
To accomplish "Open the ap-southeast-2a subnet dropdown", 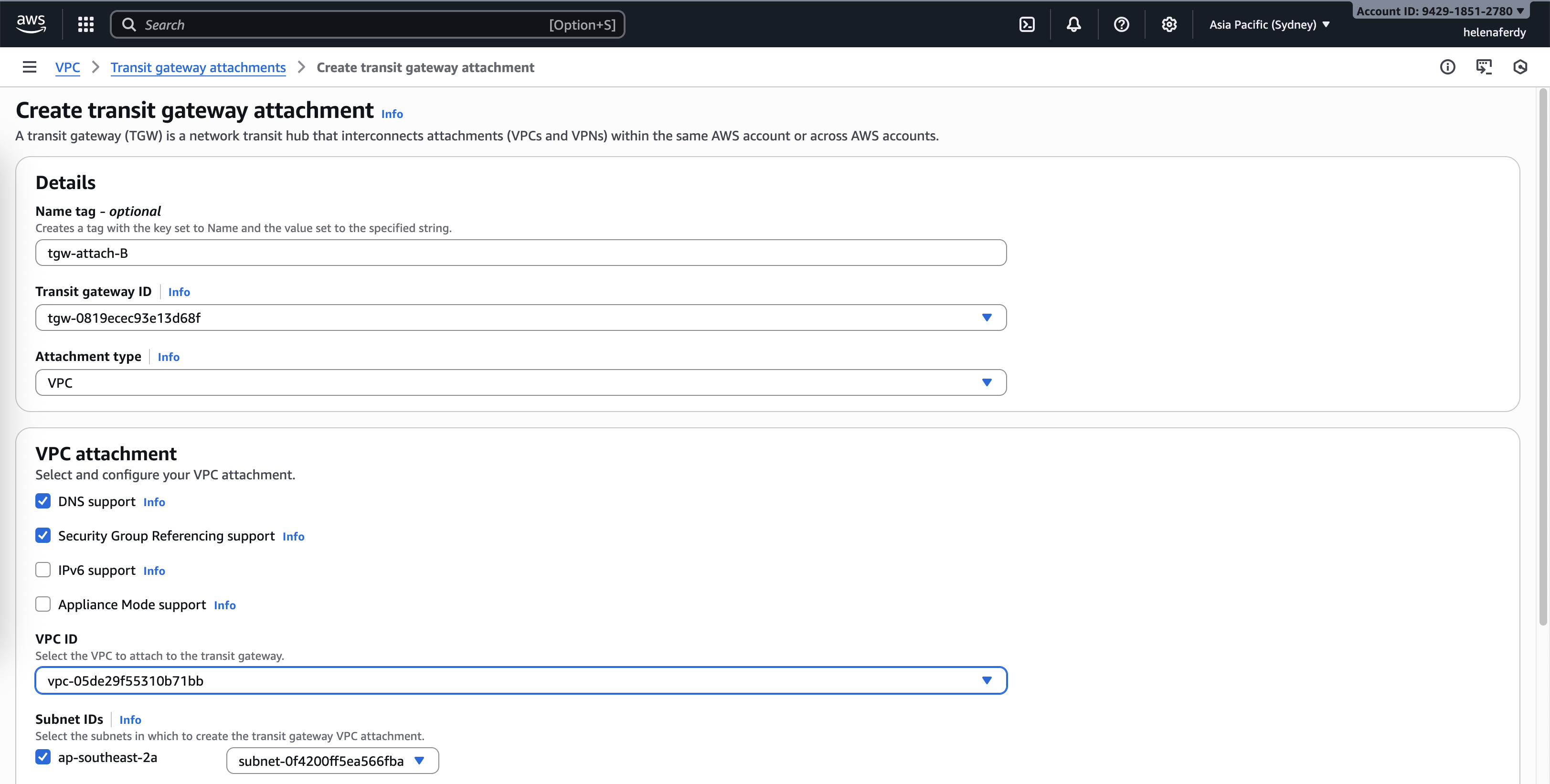I will tap(332, 761).
